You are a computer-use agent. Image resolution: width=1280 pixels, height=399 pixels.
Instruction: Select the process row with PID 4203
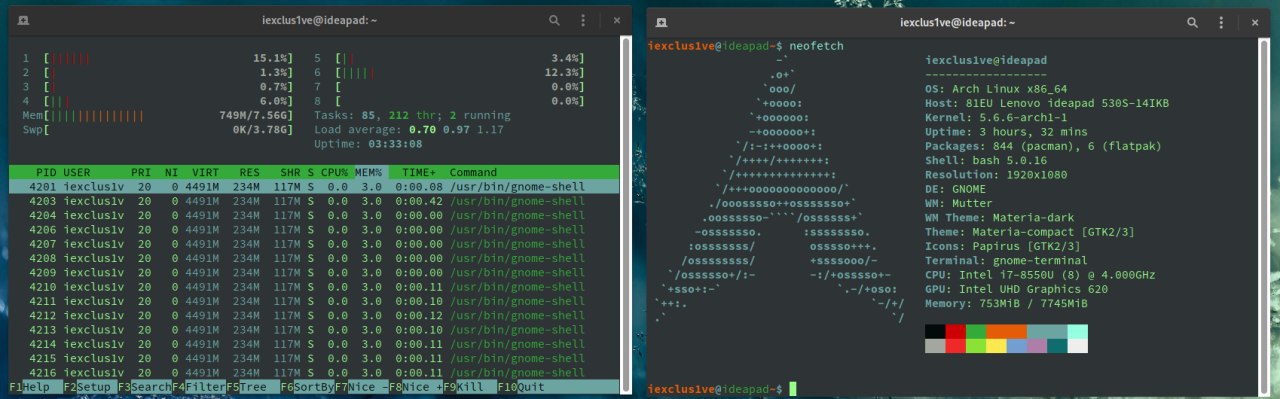pos(313,201)
